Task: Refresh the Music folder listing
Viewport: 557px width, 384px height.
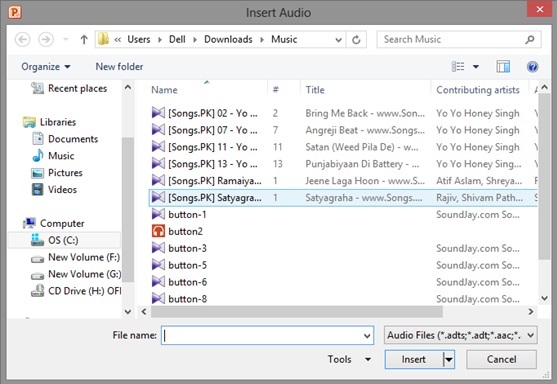Action: (x=356, y=39)
